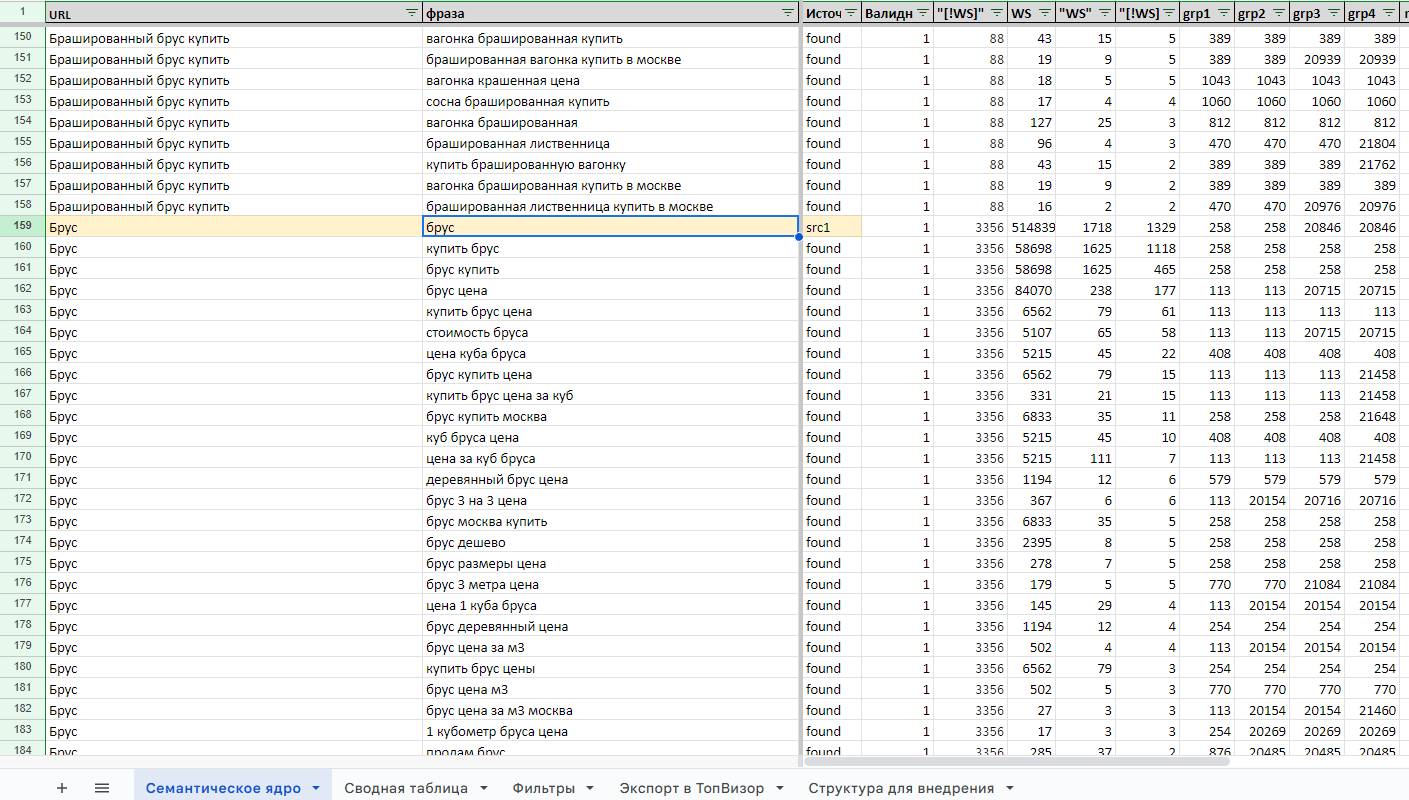The height and width of the screenshot is (800, 1409).
Task: Click filter icon for grp1 column
Action: pyautogui.click(x=1223, y=13)
